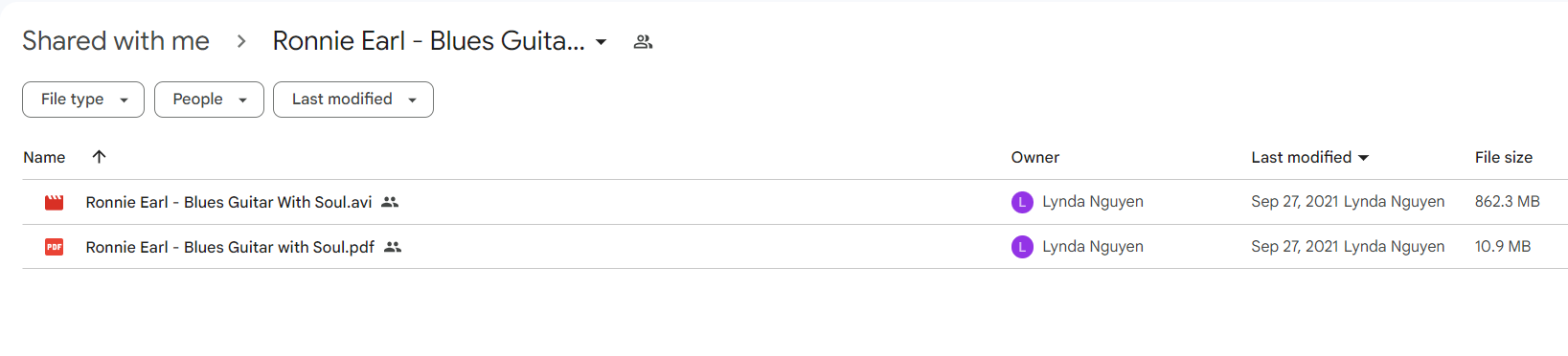The height and width of the screenshot is (356, 1568).
Task: Click the shared people icon beside folder title
Action: pos(644,42)
